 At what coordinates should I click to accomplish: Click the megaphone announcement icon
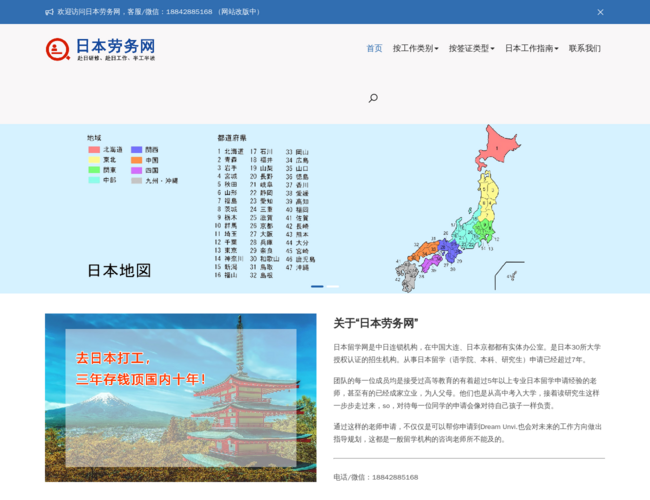(x=49, y=12)
